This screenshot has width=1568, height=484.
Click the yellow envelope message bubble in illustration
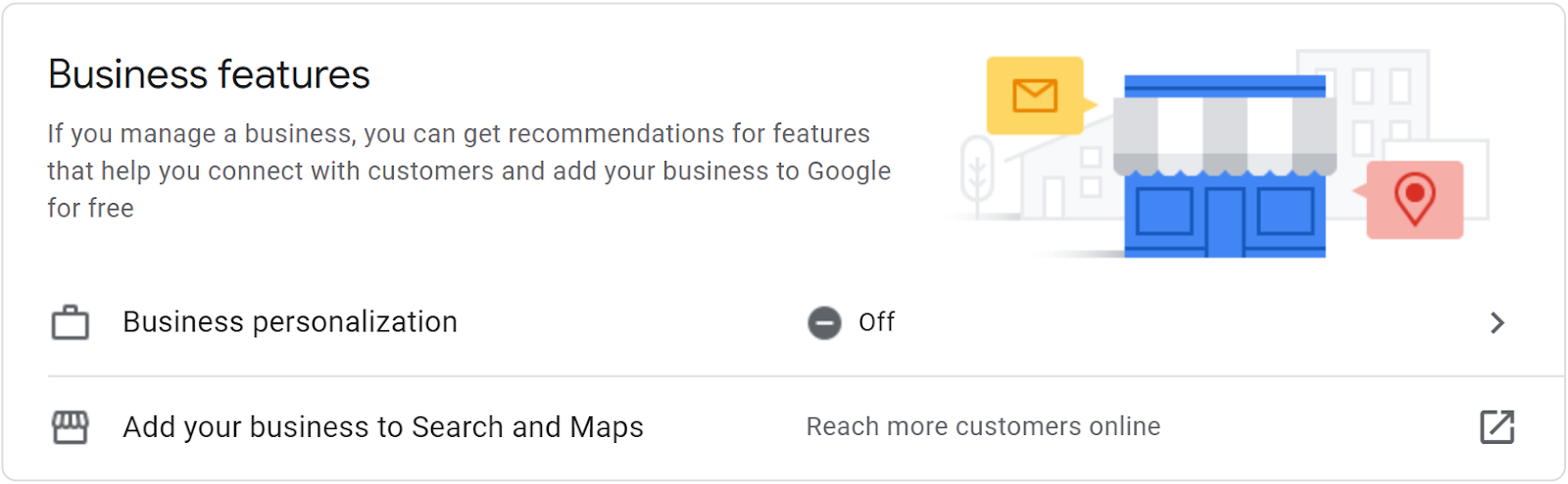[1035, 95]
